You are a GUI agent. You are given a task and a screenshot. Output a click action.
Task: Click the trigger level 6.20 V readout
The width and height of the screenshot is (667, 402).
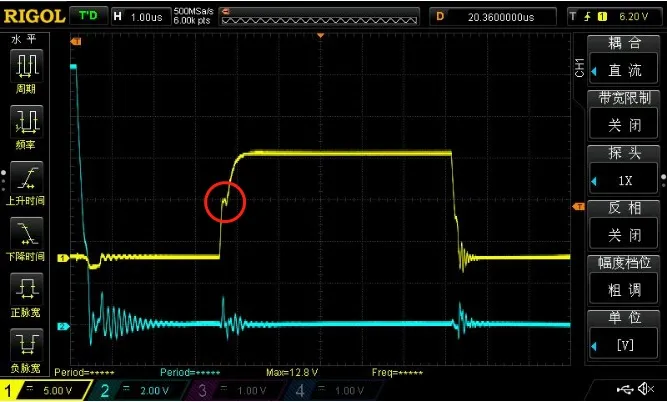pos(630,16)
